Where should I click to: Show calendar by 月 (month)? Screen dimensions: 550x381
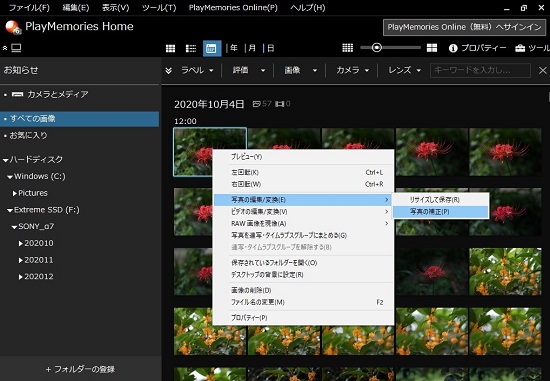coord(252,48)
